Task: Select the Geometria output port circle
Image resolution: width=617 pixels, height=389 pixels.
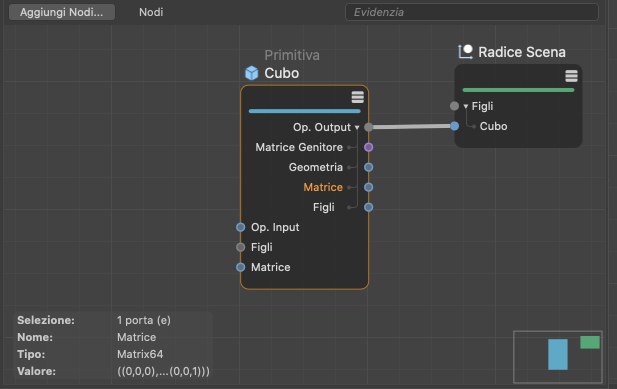Action: [x=368, y=167]
